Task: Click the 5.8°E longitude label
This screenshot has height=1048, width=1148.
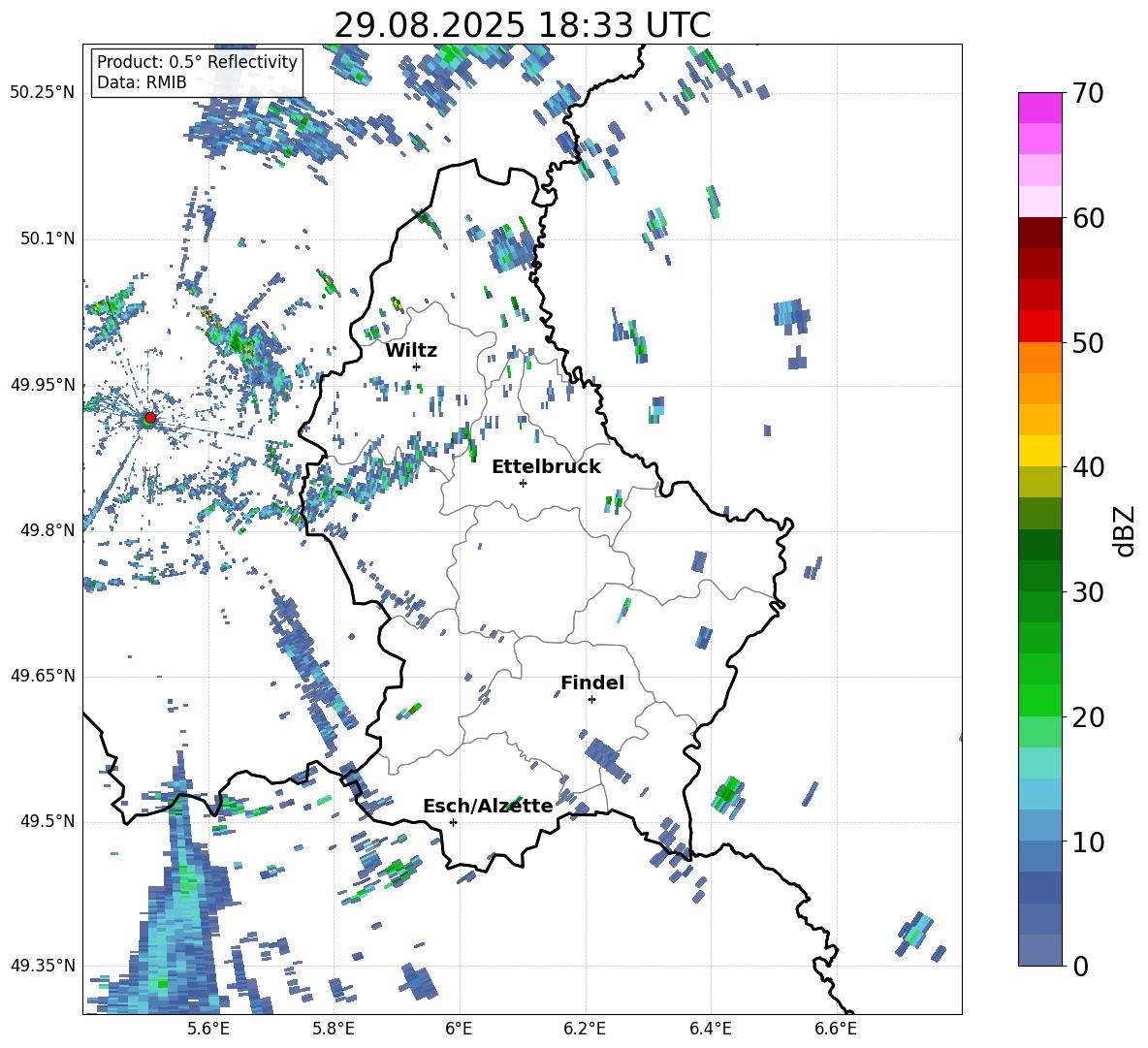Action: pyautogui.click(x=334, y=1029)
